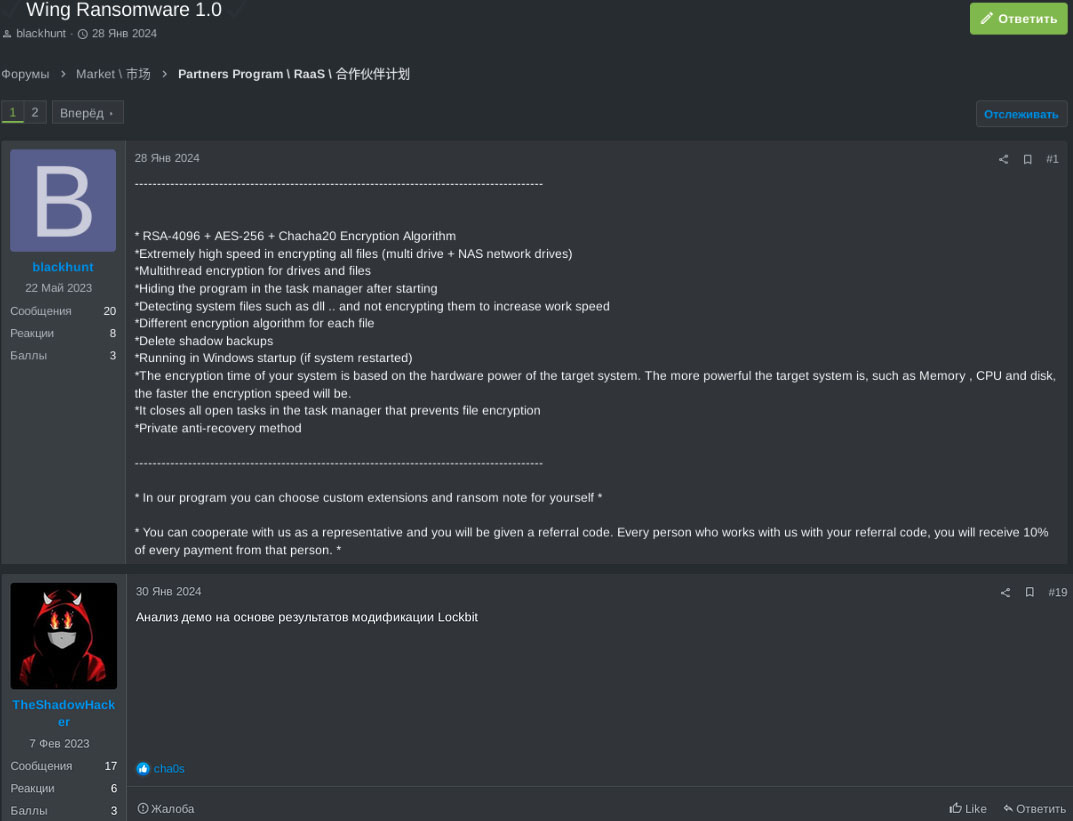
Task: Report the post via Жалоба
Action: pyautogui.click(x=166, y=809)
